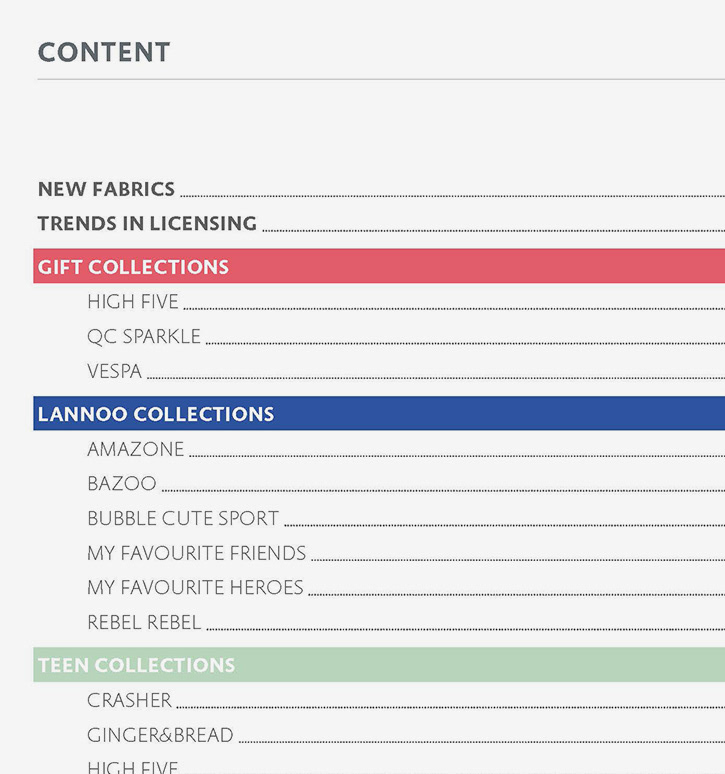Go to the REBEL REBEL collection
The image size is (725, 774).
[x=144, y=622]
